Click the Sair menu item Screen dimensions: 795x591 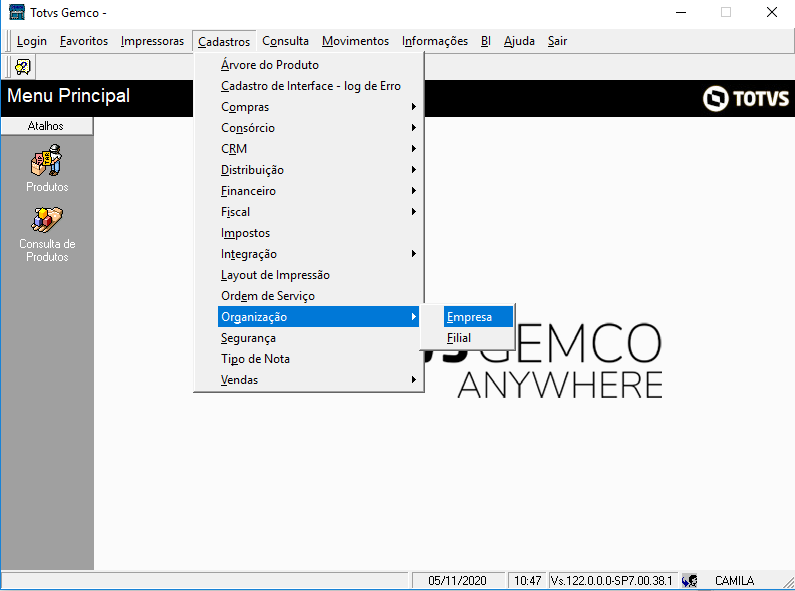click(557, 41)
